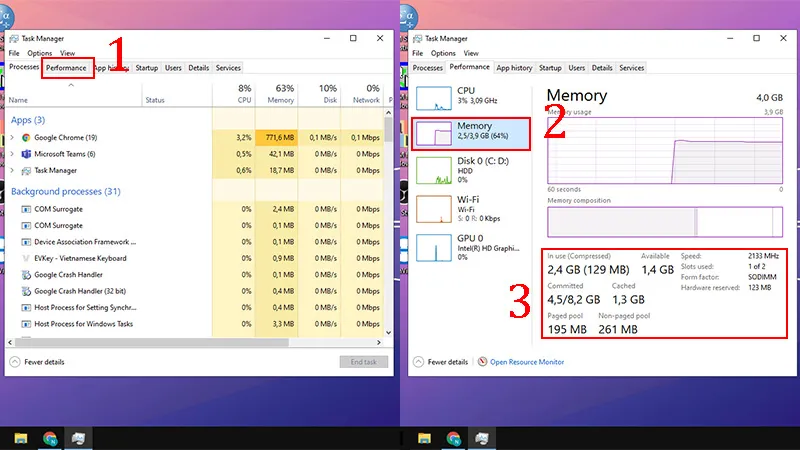Switch to Users tab in left Task Manager

pos(173,68)
